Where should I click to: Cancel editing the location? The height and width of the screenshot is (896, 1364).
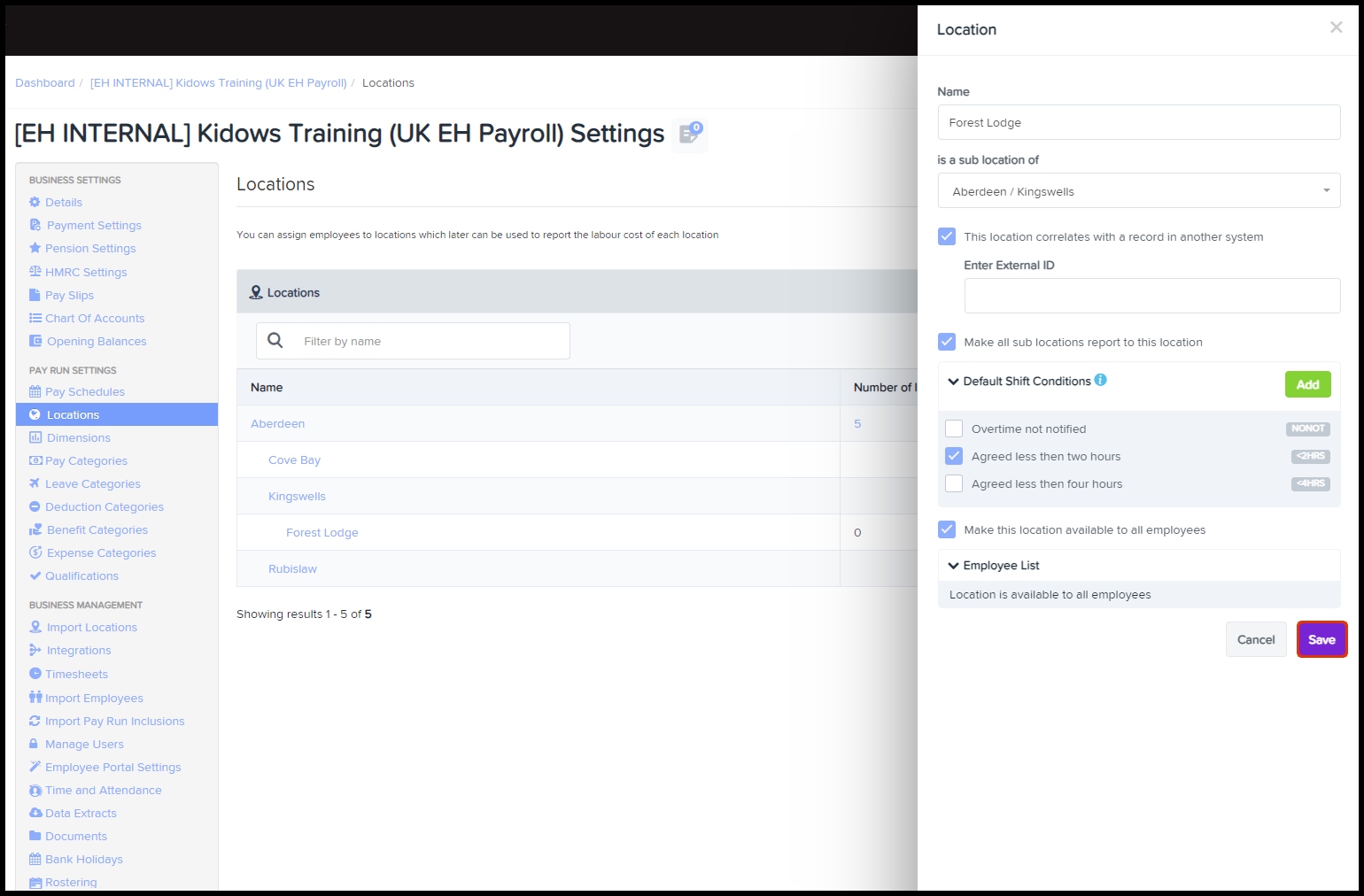tap(1256, 639)
